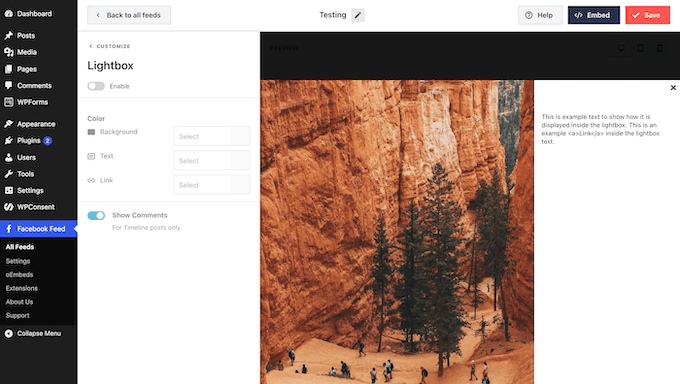Open Support submenu link
This screenshot has width=680, height=384.
pyautogui.click(x=17, y=315)
